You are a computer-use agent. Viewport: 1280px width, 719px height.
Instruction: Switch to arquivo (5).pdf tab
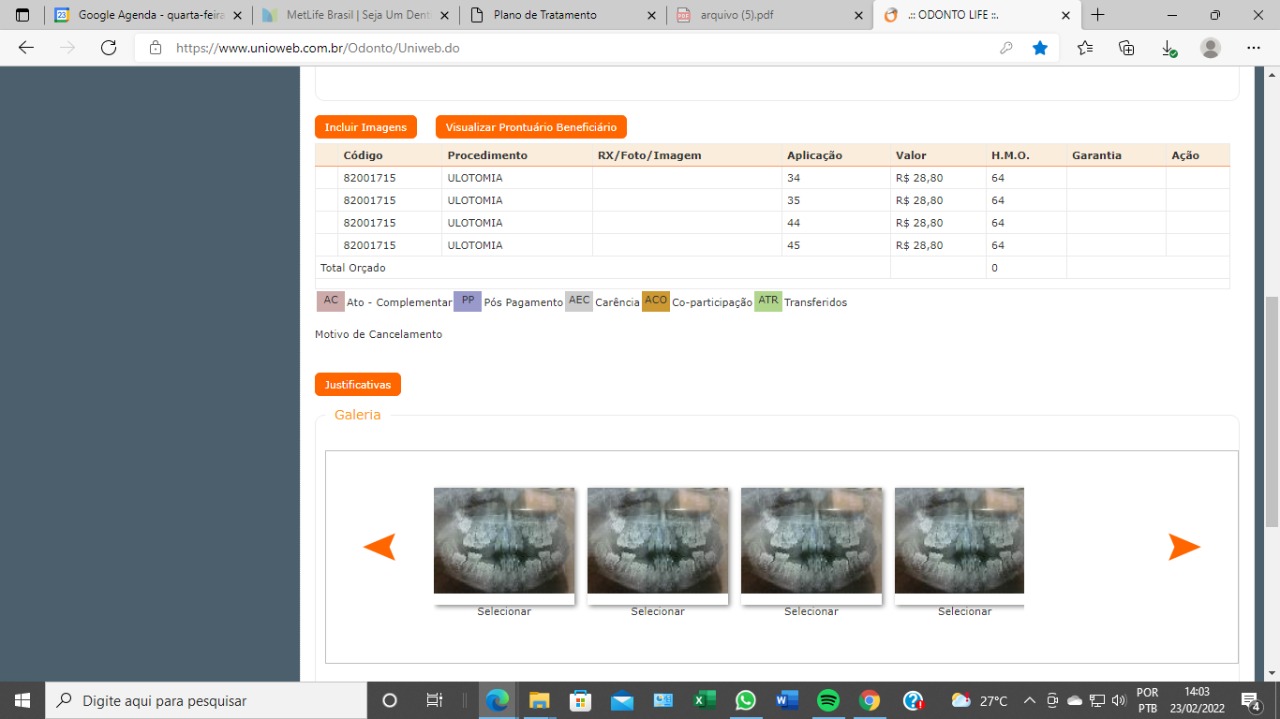pyautogui.click(x=768, y=15)
